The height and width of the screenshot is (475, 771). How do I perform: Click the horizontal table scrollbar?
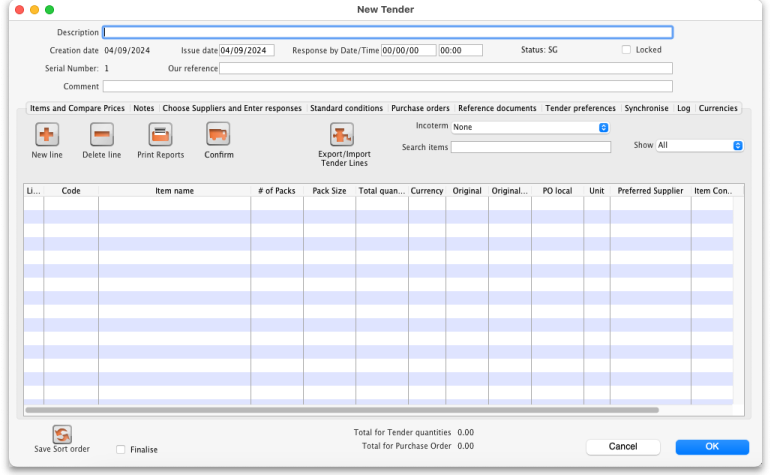tap(341, 410)
